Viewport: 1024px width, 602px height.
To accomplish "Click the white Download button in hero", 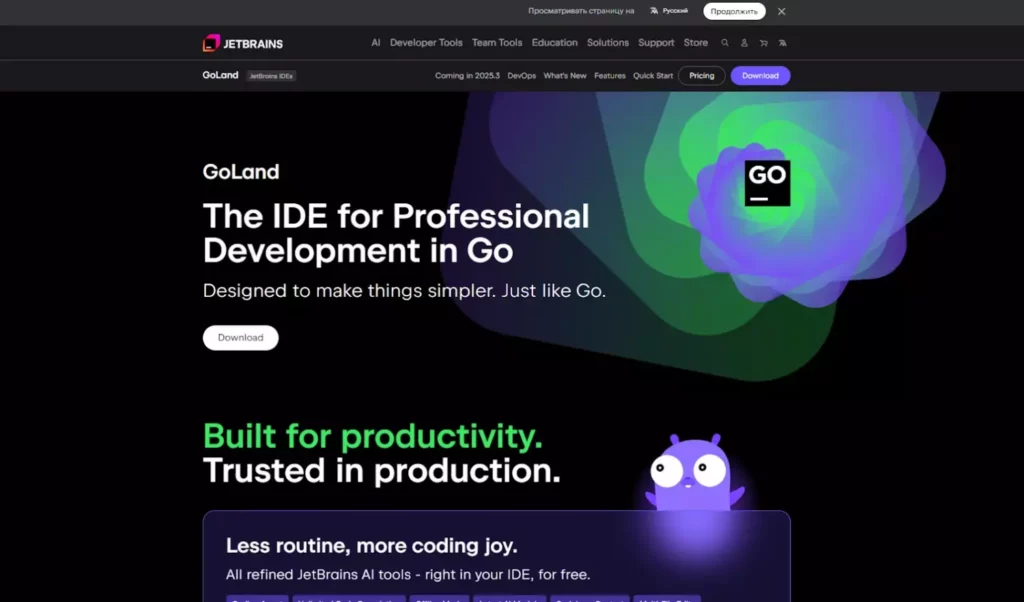I will (241, 338).
